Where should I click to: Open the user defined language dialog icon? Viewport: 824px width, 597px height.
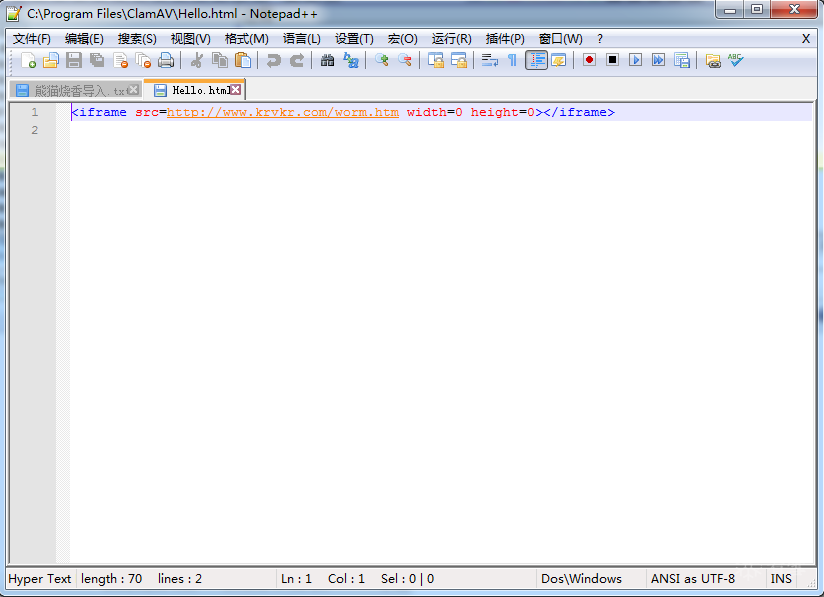[x=559, y=60]
